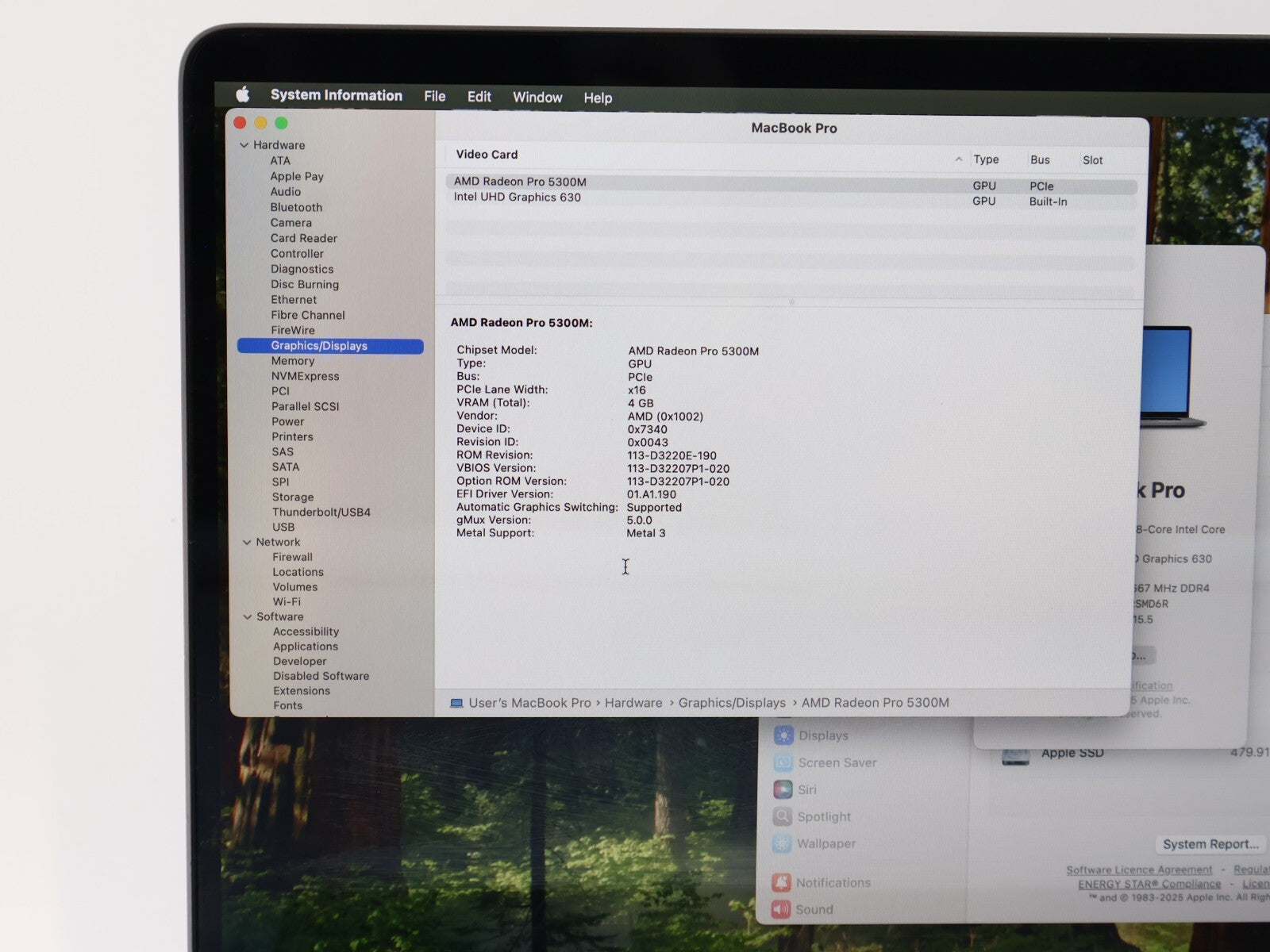Select Thunderbolt/USB4 in the sidebar
This screenshot has height=952, width=1270.
(x=321, y=512)
